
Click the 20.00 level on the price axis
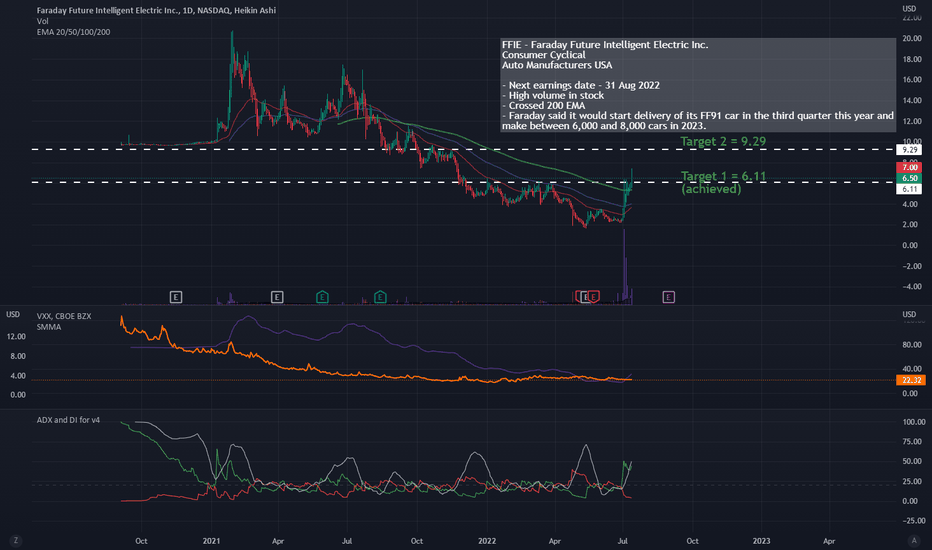(912, 38)
